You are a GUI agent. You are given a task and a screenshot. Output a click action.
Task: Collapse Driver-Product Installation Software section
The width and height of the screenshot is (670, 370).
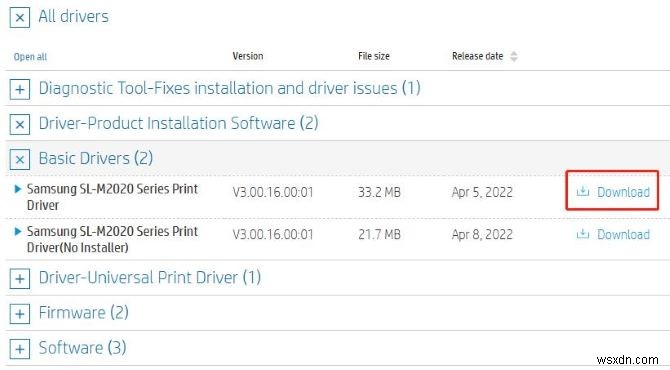click(x=20, y=124)
